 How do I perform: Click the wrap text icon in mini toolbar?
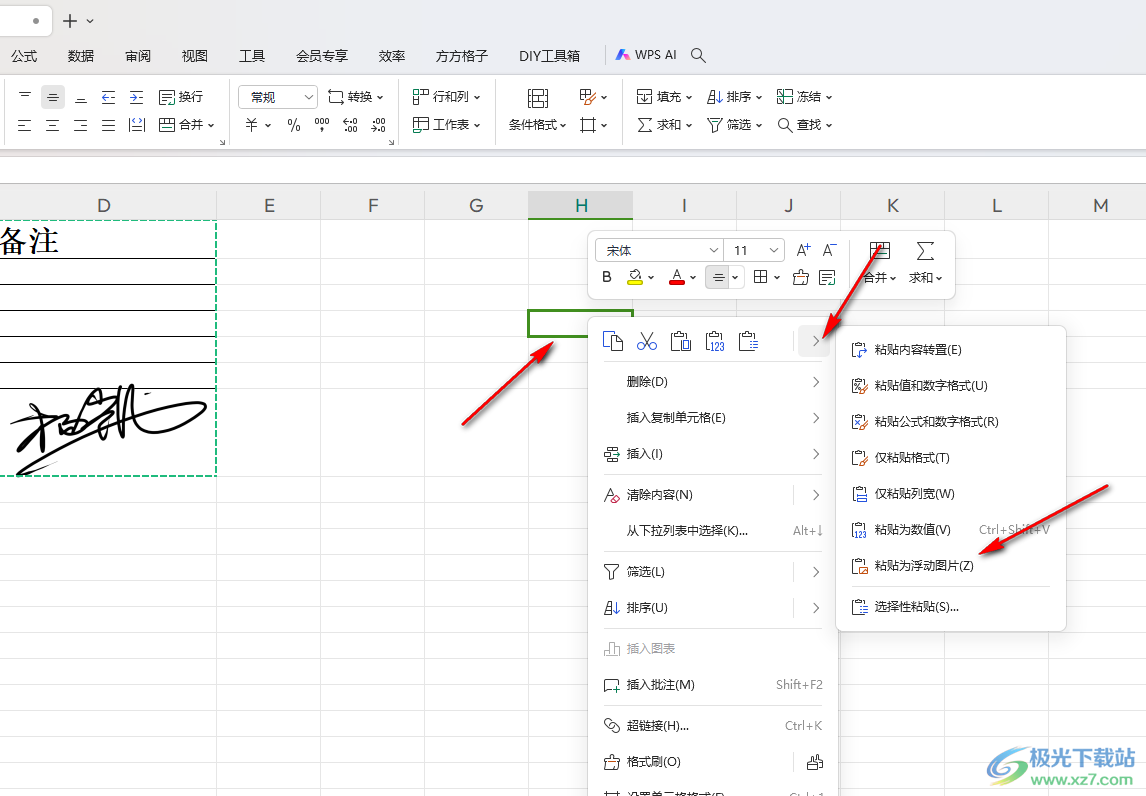[x=827, y=277]
